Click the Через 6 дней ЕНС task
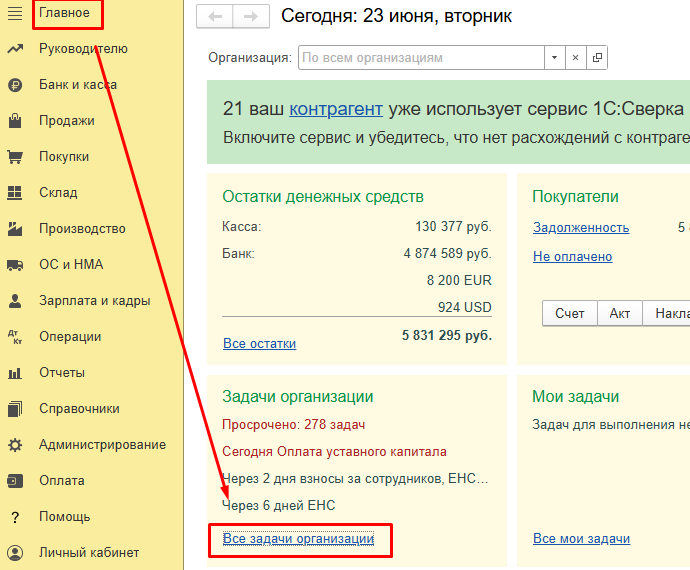 coord(279,505)
